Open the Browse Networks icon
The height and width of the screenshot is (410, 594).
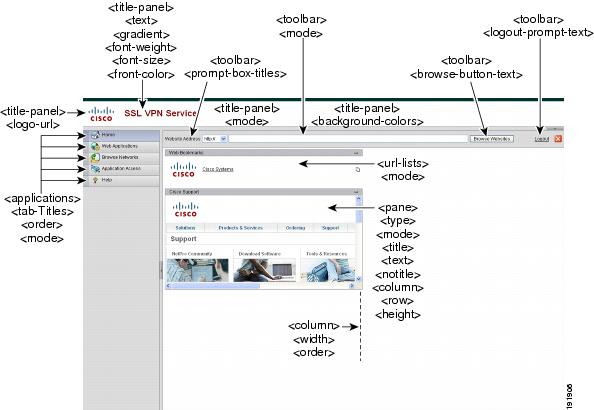click(95, 157)
